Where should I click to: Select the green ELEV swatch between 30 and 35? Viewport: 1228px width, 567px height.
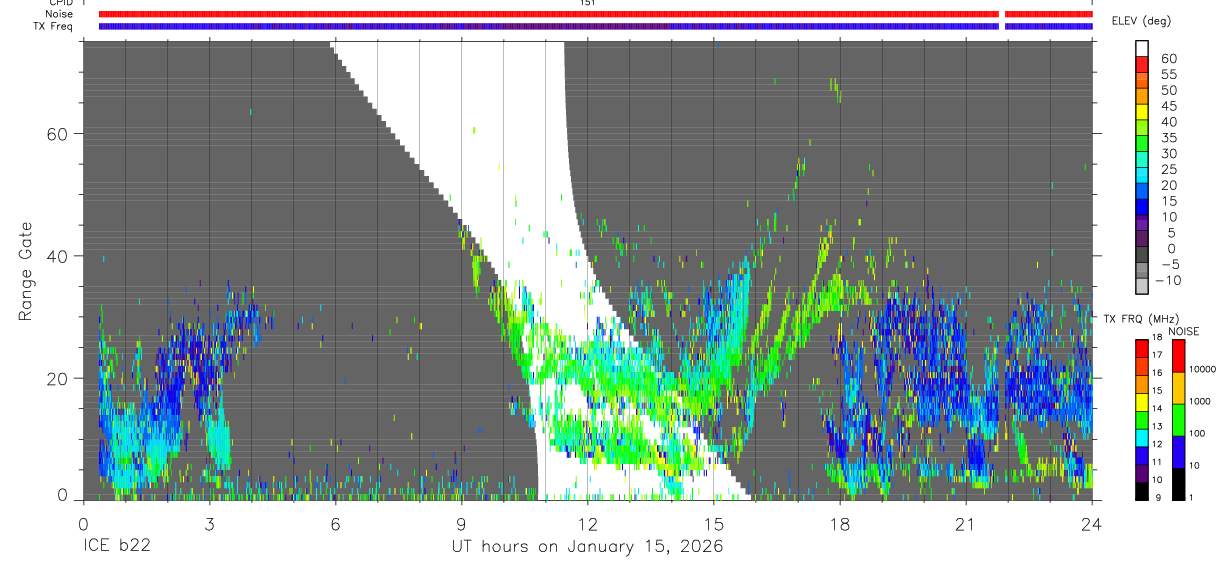[1142, 145]
